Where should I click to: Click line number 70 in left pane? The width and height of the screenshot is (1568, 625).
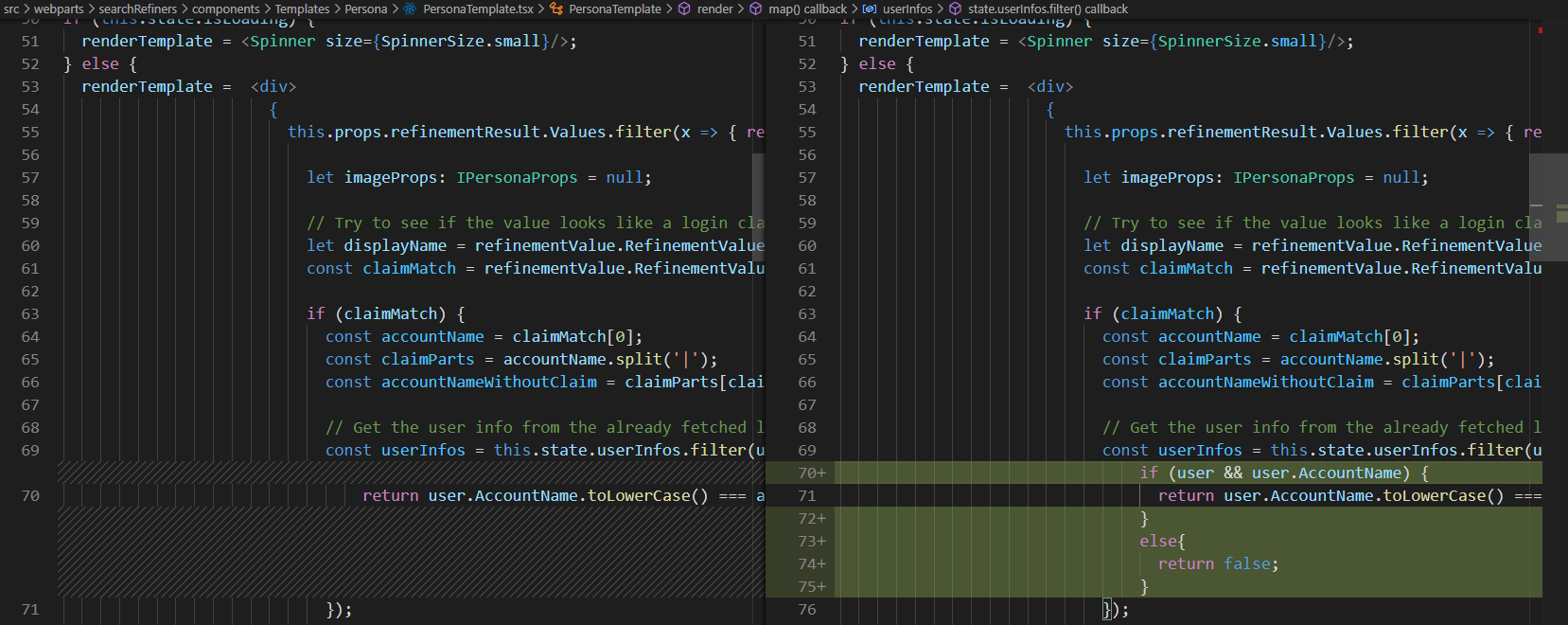(30, 495)
